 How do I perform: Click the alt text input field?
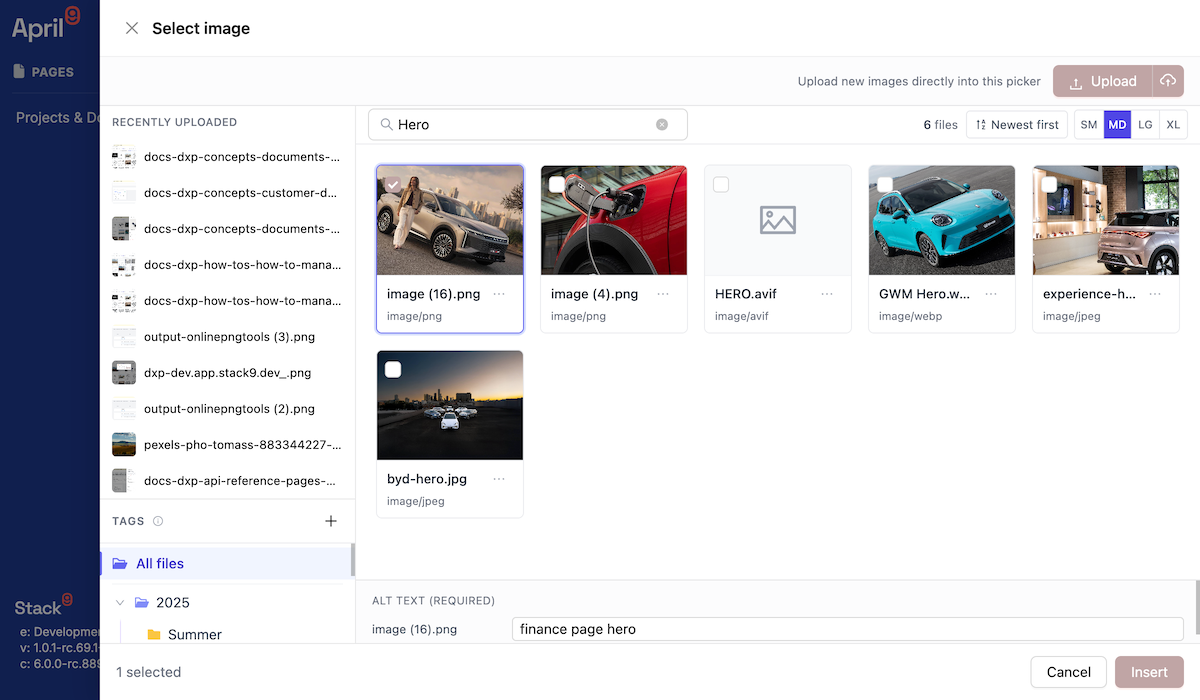[848, 629]
